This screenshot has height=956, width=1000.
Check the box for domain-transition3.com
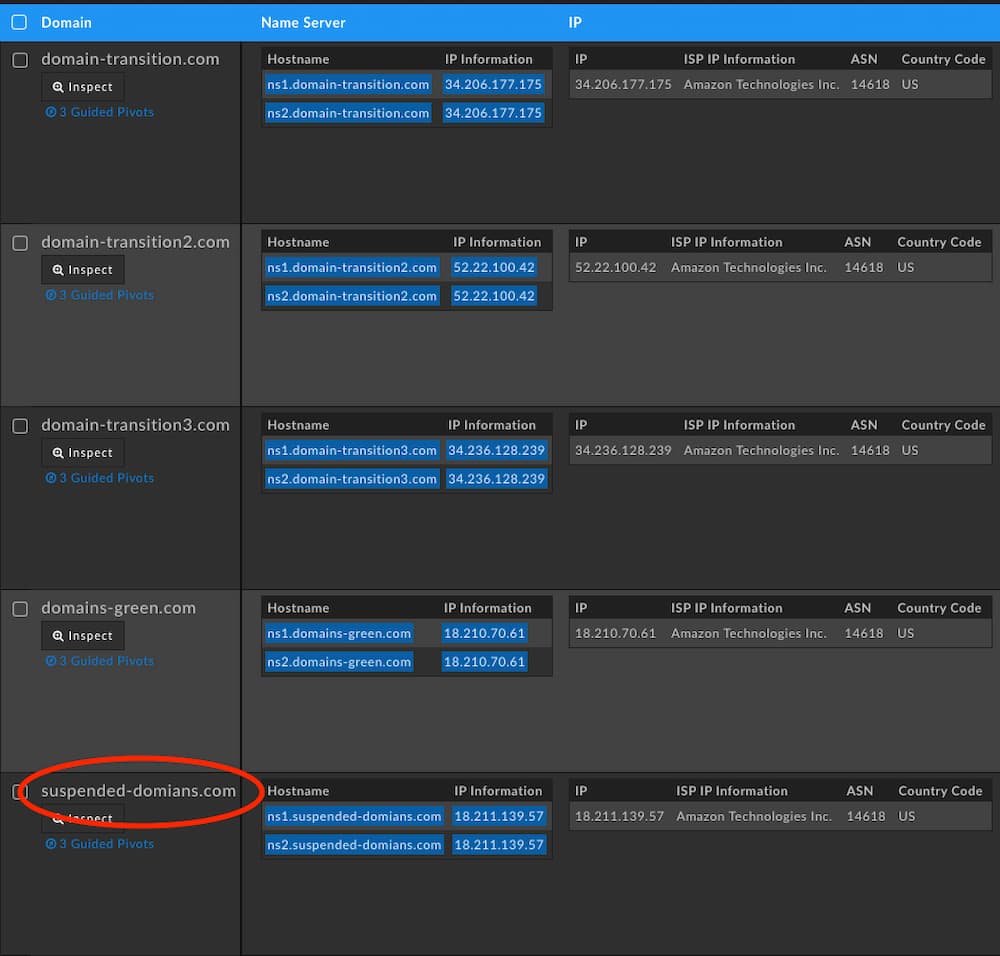20,426
